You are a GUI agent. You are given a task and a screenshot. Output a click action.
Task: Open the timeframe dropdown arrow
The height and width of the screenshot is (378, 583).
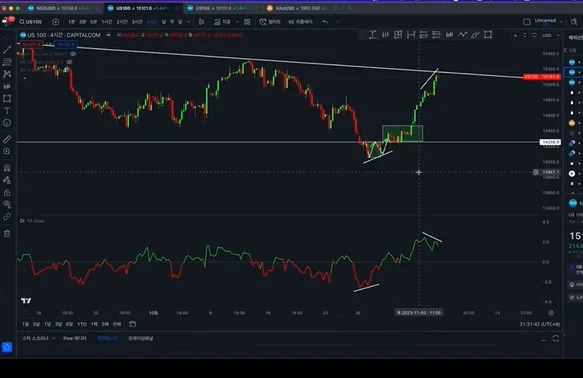pyautogui.click(x=189, y=22)
